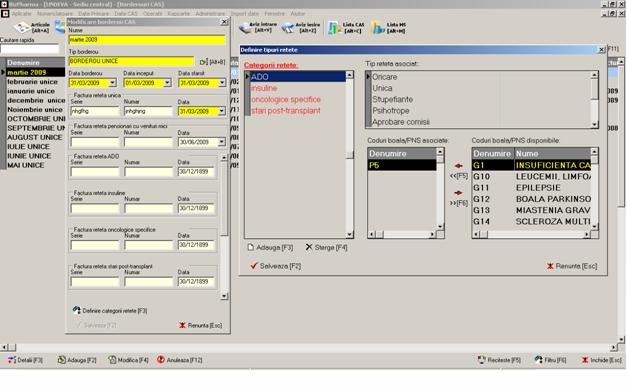627x391 pixels.
Task: Click the red X icon of Renunta in Modificare borderou
Action: [x=182, y=325]
